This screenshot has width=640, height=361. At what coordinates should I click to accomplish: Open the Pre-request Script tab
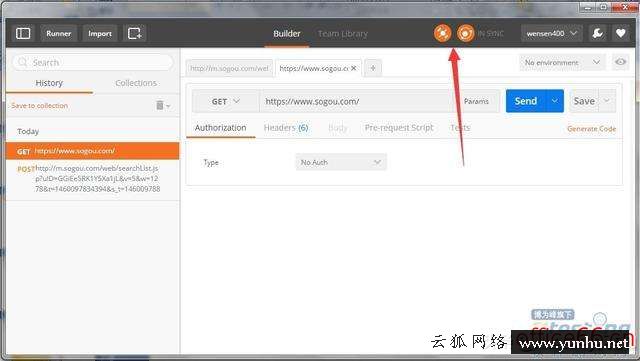399,128
